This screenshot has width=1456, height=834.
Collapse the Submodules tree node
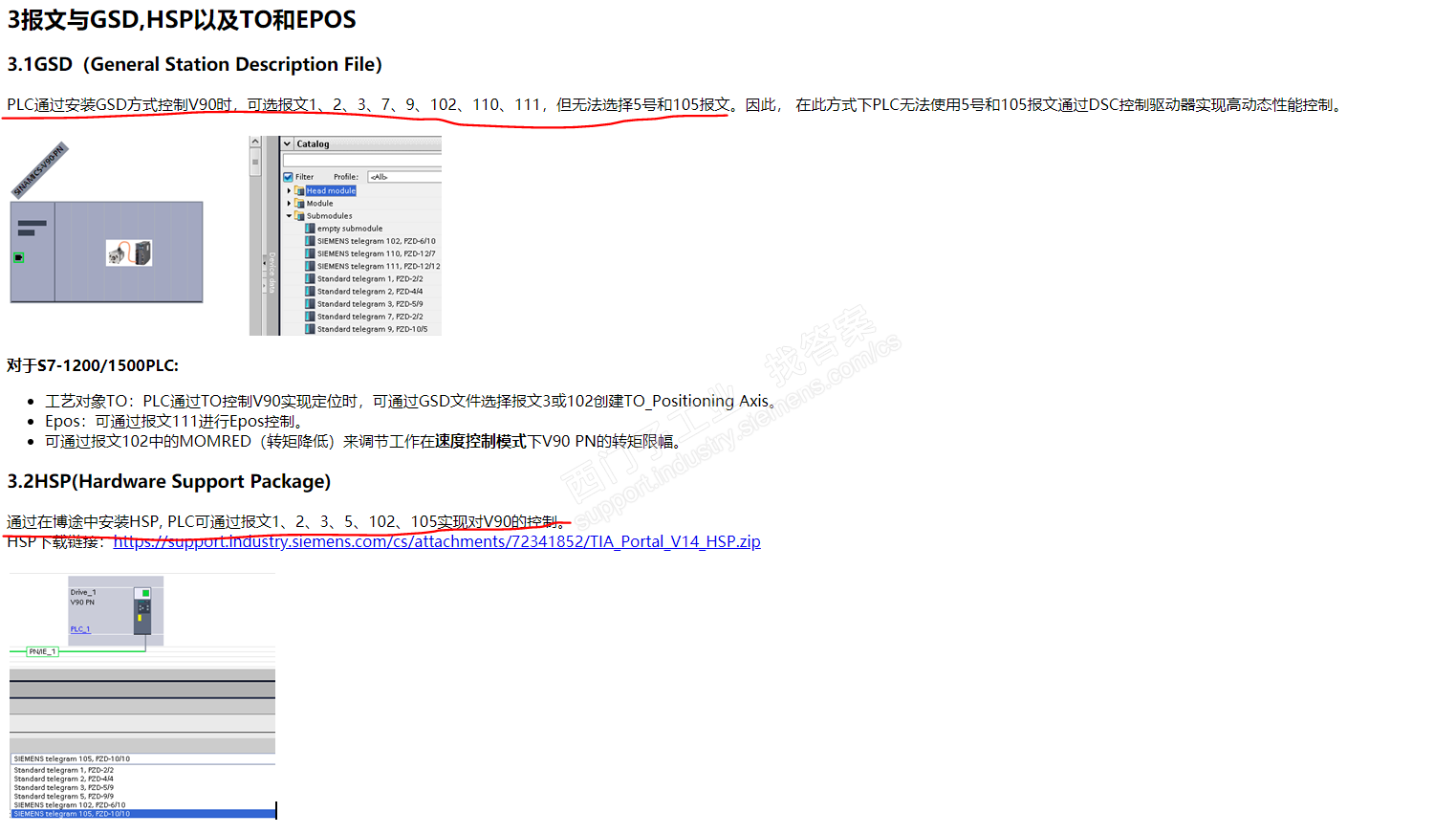point(289,216)
